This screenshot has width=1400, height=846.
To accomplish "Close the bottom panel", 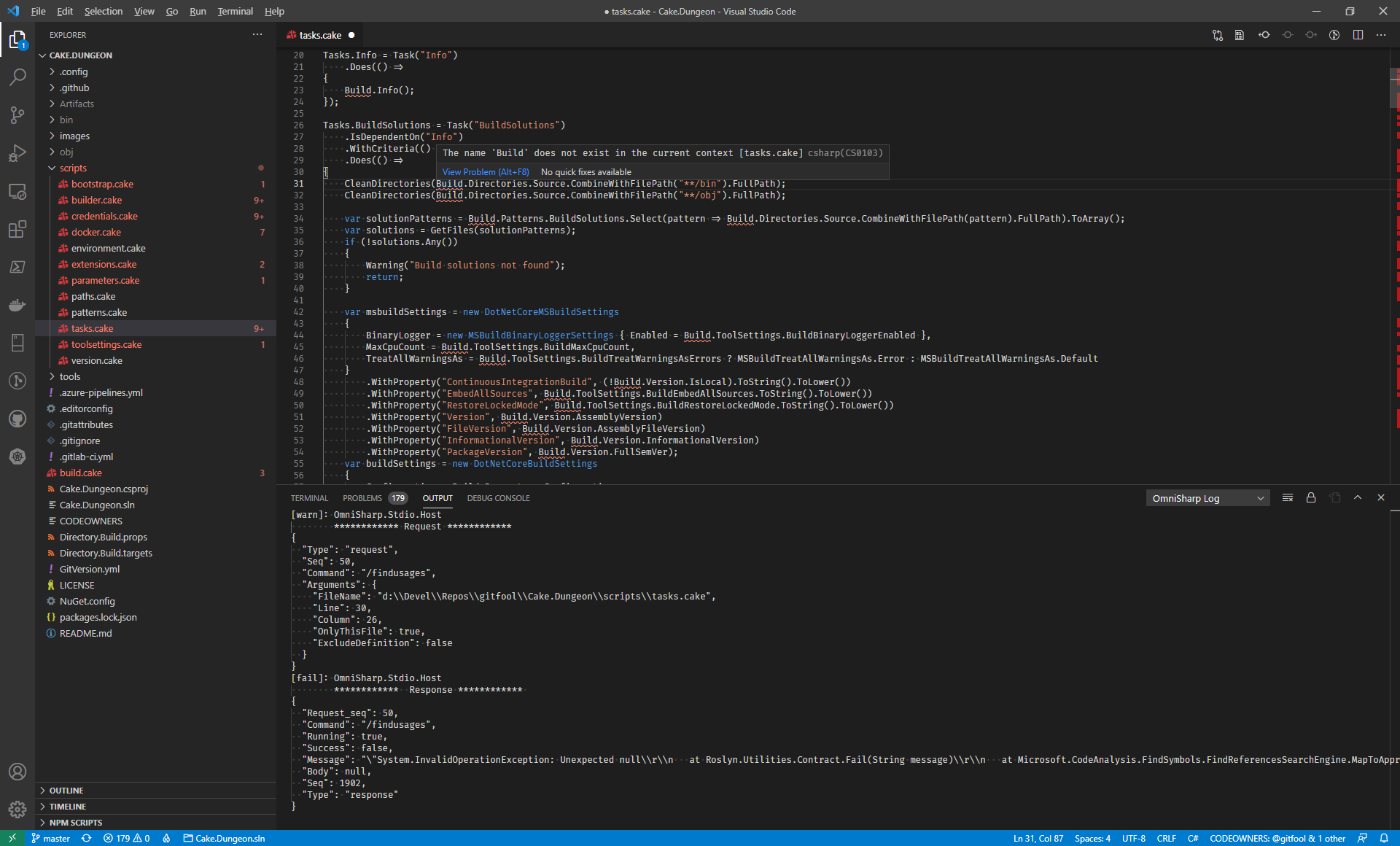I will click(1381, 497).
